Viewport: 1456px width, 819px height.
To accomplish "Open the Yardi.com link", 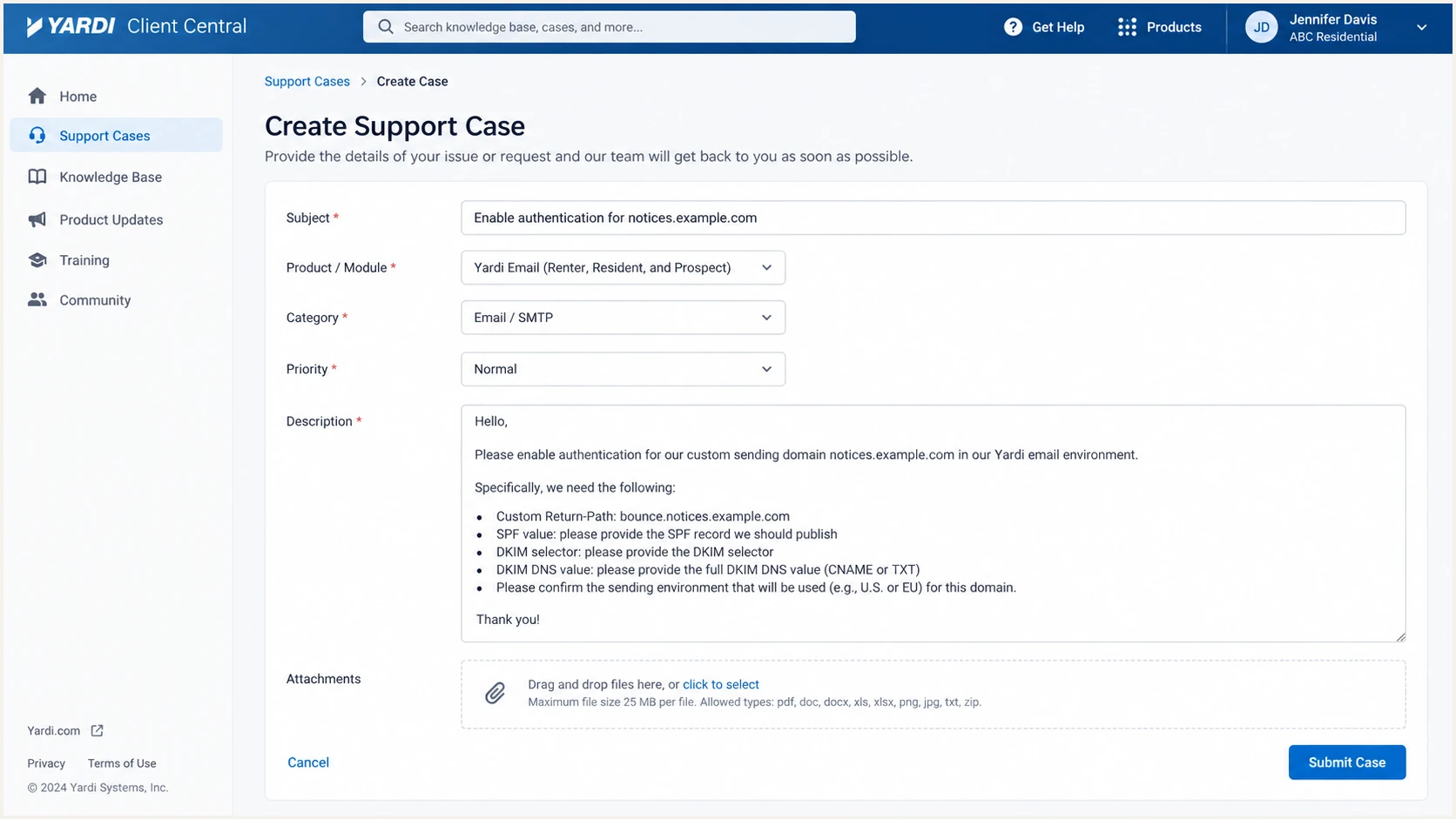I will 53,730.
